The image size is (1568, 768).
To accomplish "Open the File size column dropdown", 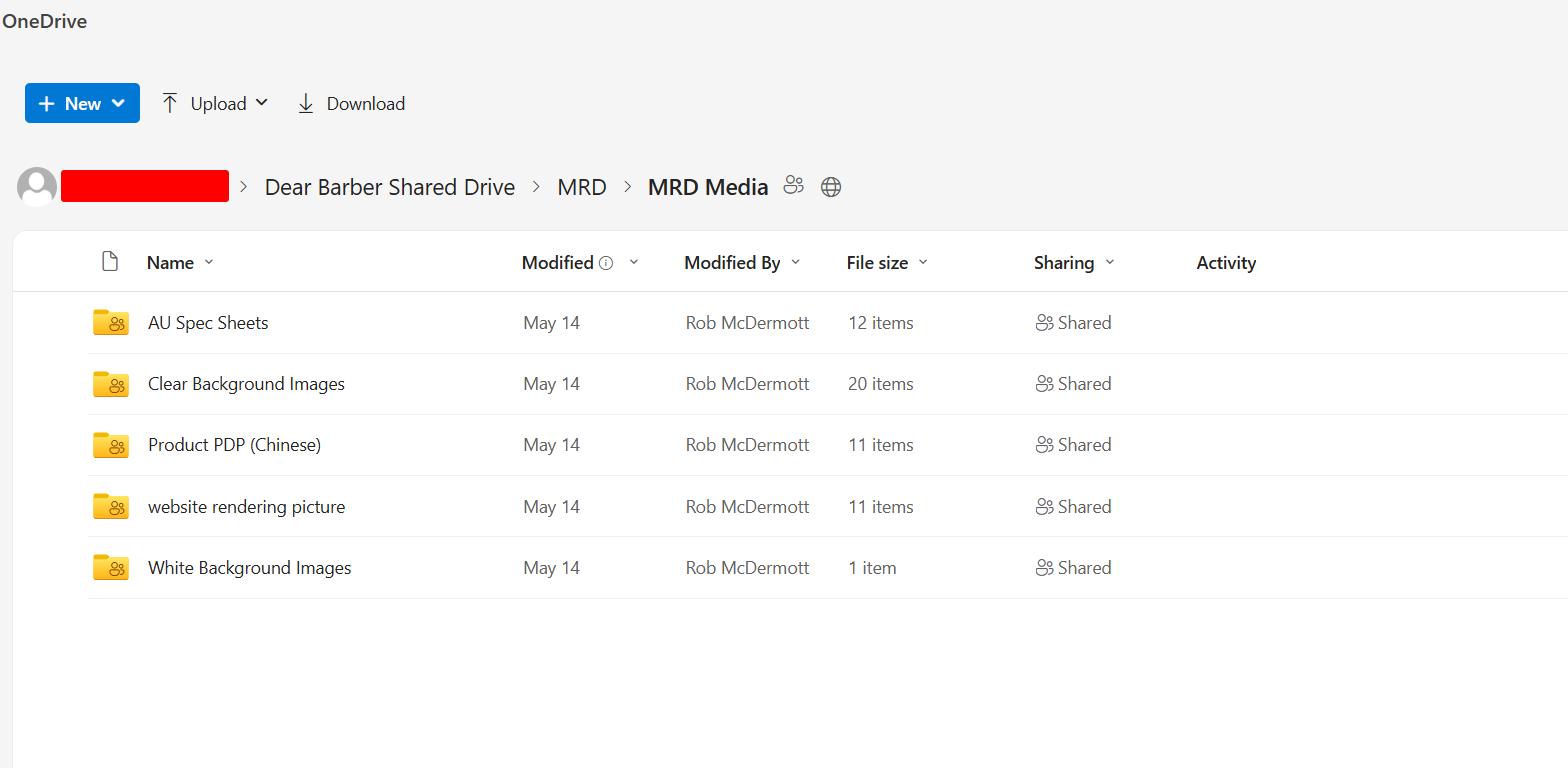I will point(888,262).
